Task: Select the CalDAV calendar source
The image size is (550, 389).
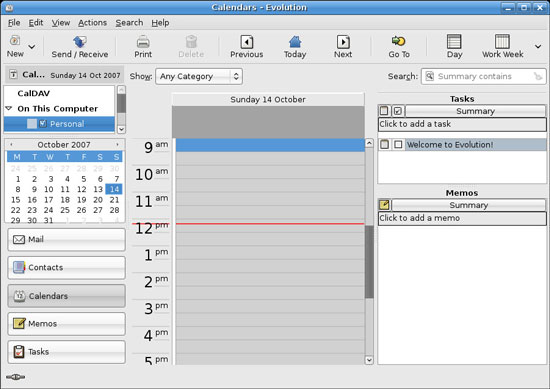Action: pos(34,93)
